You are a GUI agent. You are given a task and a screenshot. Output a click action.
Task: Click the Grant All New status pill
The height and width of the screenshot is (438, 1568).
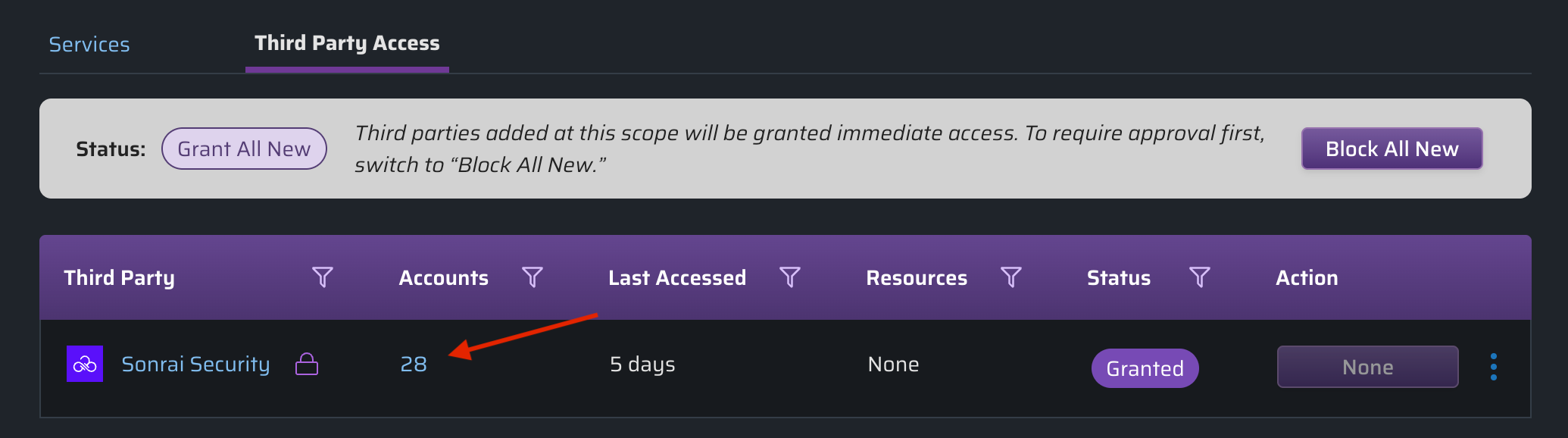tap(244, 149)
